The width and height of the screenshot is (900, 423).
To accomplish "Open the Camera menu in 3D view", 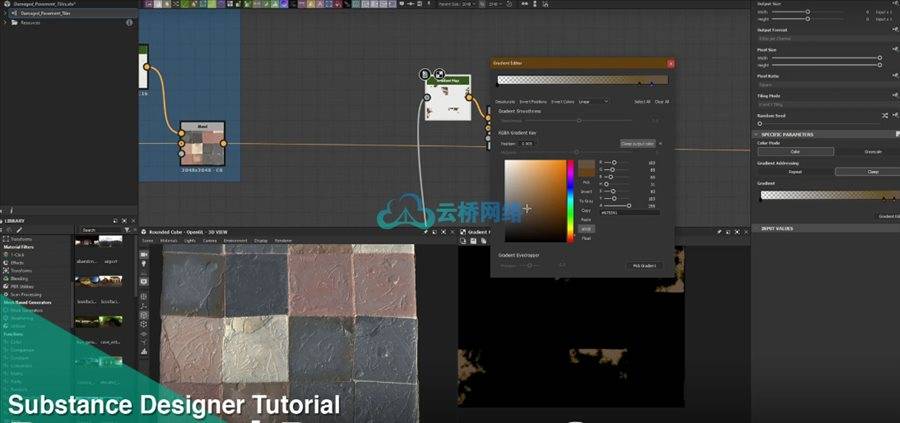I will point(210,240).
